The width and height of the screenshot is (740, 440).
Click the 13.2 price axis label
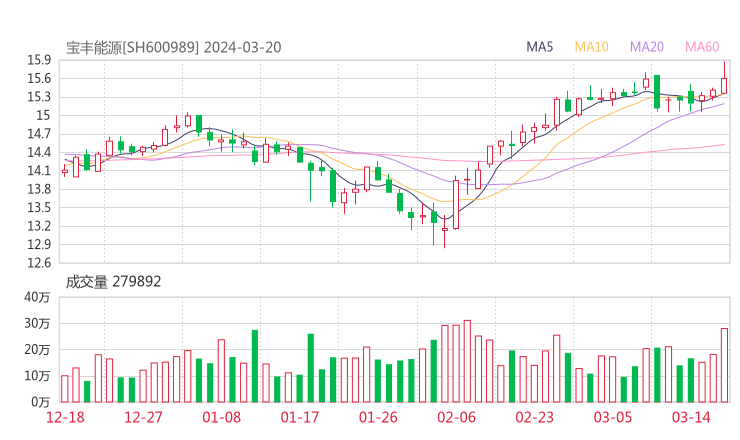click(x=39, y=226)
